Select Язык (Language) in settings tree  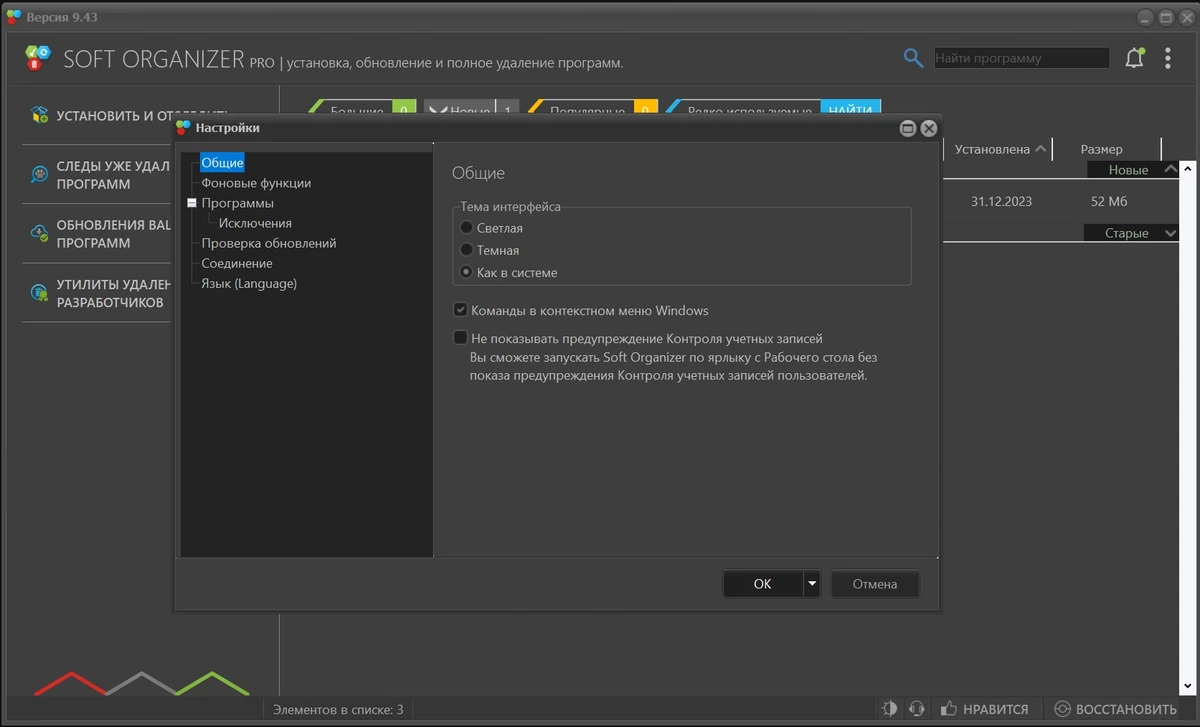pyautogui.click(x=249, y=283)
